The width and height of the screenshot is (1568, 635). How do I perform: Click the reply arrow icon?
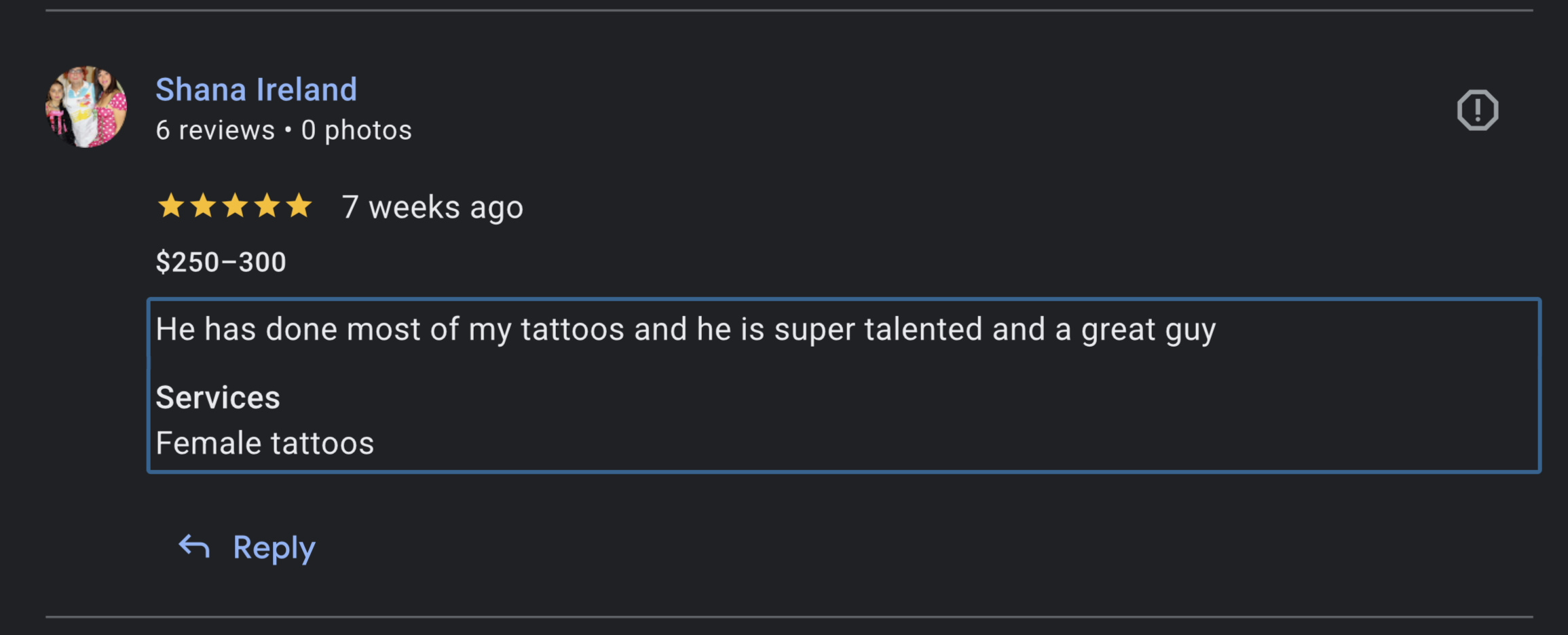[x=194, y=547]
